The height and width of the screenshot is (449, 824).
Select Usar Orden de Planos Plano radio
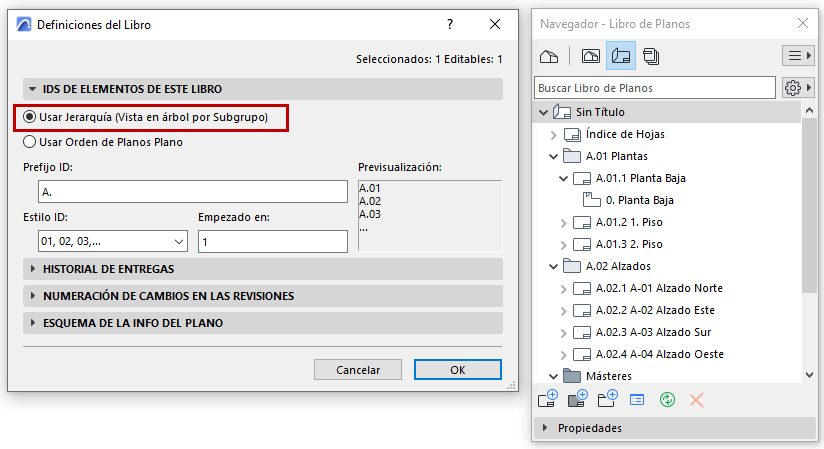(x=29, y=142)
